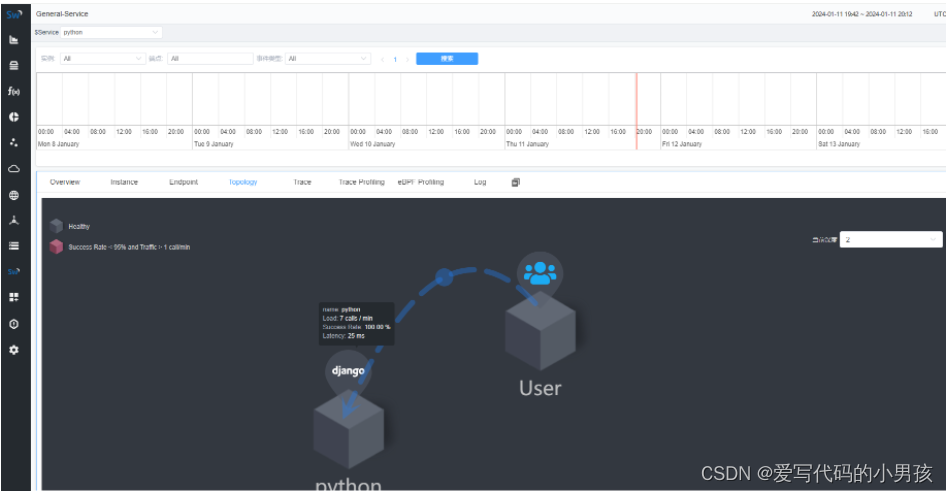Click the time range at top right
This screenshot has width=949, height=493.
tap(862, 14)
